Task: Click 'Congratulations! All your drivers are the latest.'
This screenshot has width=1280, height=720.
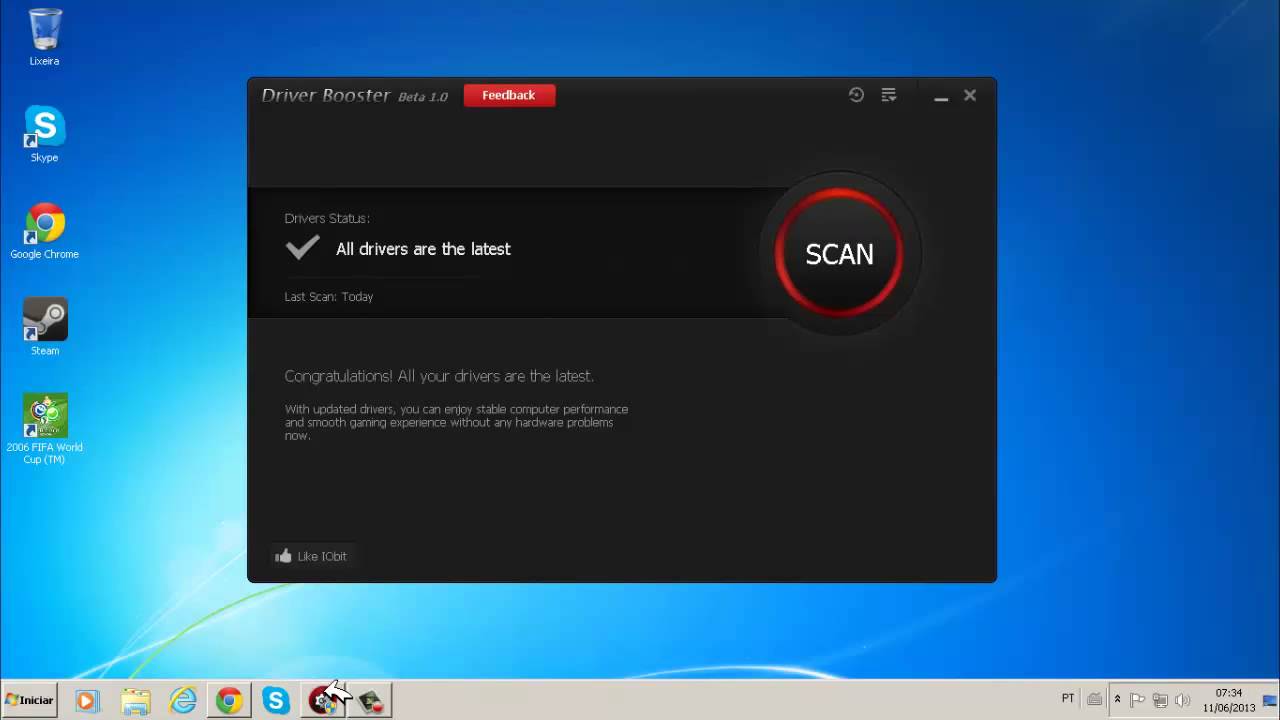Action: pyautogui.click(x=439, y=376)
